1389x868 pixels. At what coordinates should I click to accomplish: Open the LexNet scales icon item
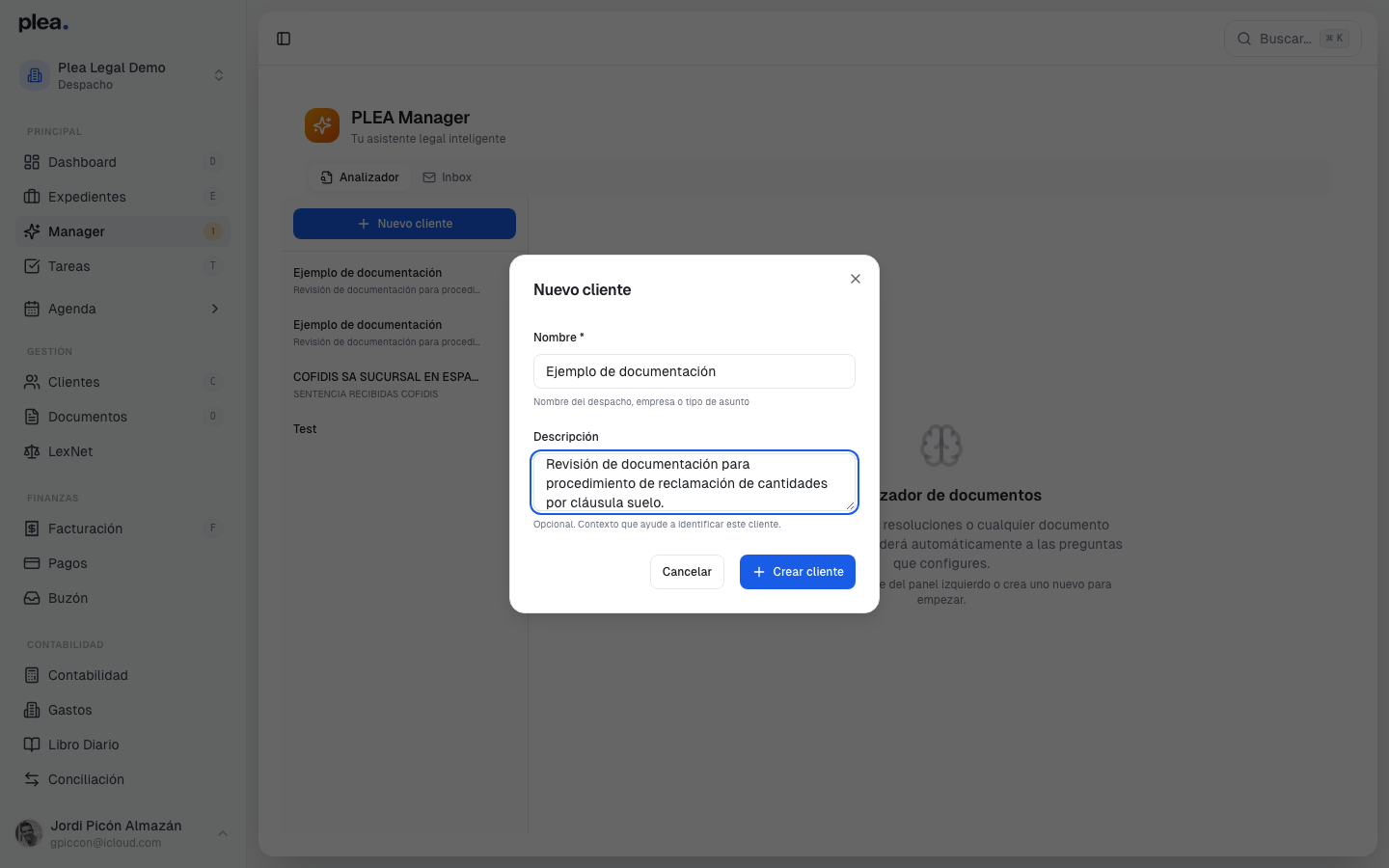pos(123,451)
